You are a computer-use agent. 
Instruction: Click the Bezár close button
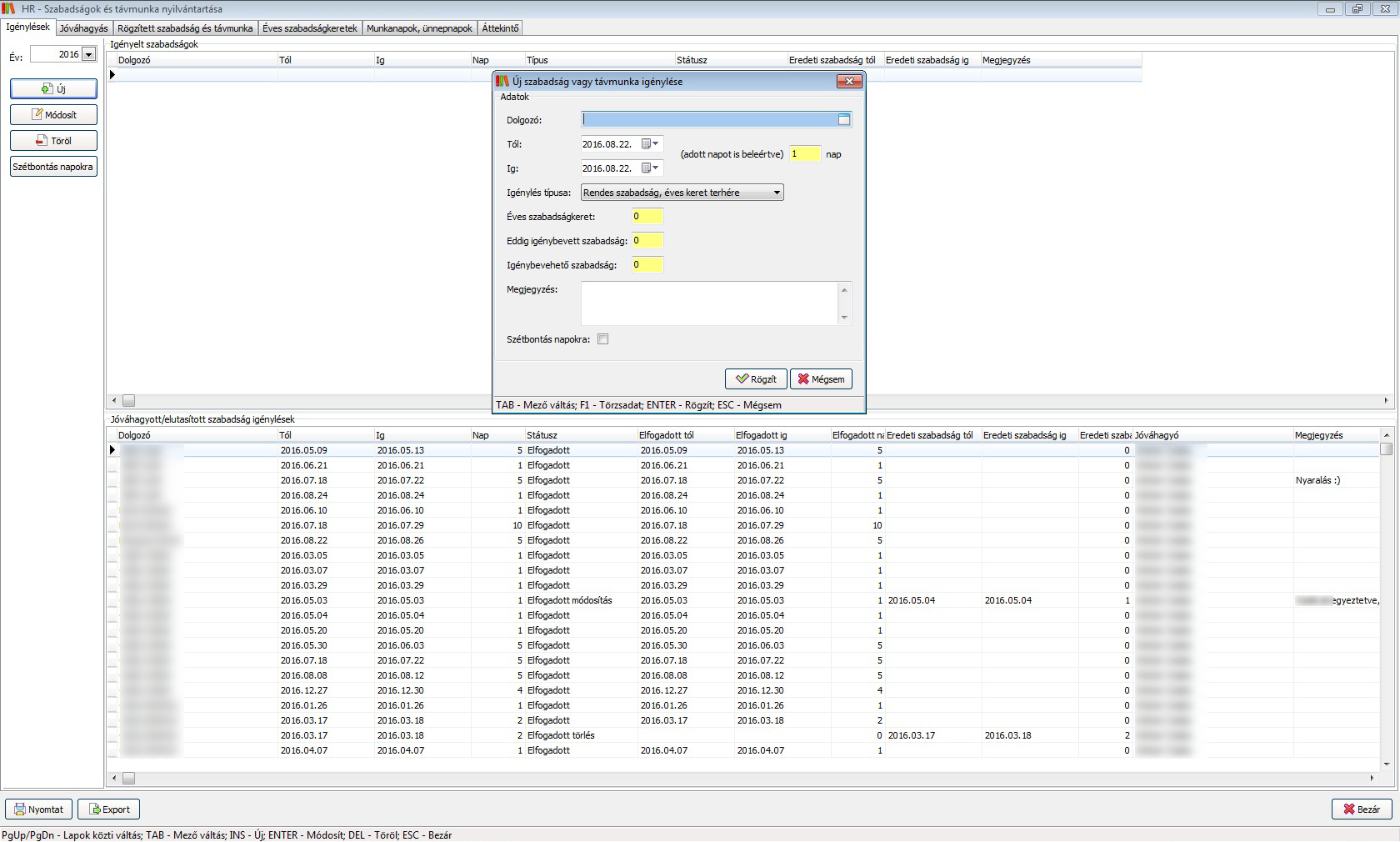(1361, 809)
